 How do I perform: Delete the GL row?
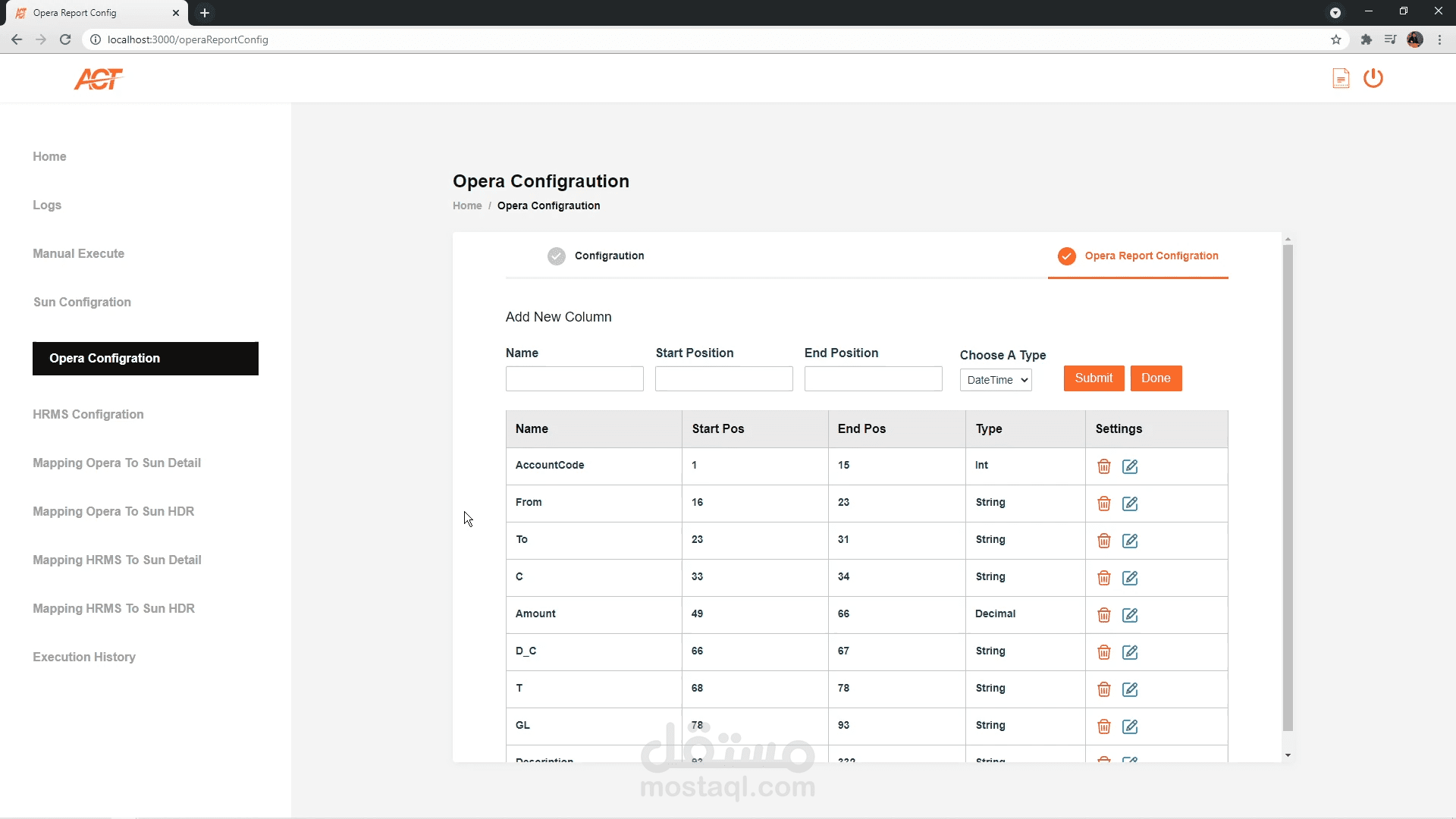(1104, 726)
